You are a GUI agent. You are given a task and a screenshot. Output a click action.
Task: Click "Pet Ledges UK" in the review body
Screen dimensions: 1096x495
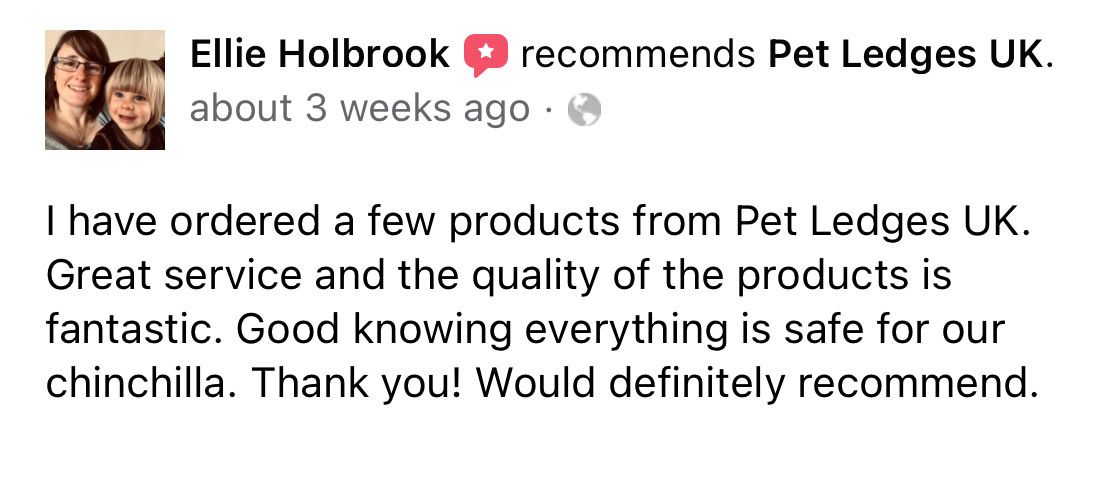click(881, 222)
